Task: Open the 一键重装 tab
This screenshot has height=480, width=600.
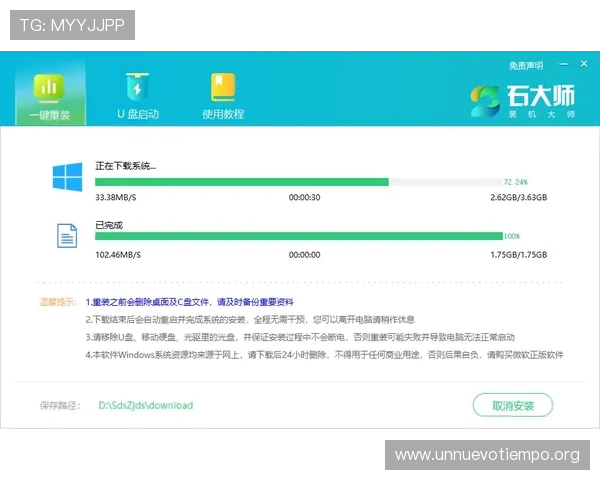Action: [x=50, y=93]
